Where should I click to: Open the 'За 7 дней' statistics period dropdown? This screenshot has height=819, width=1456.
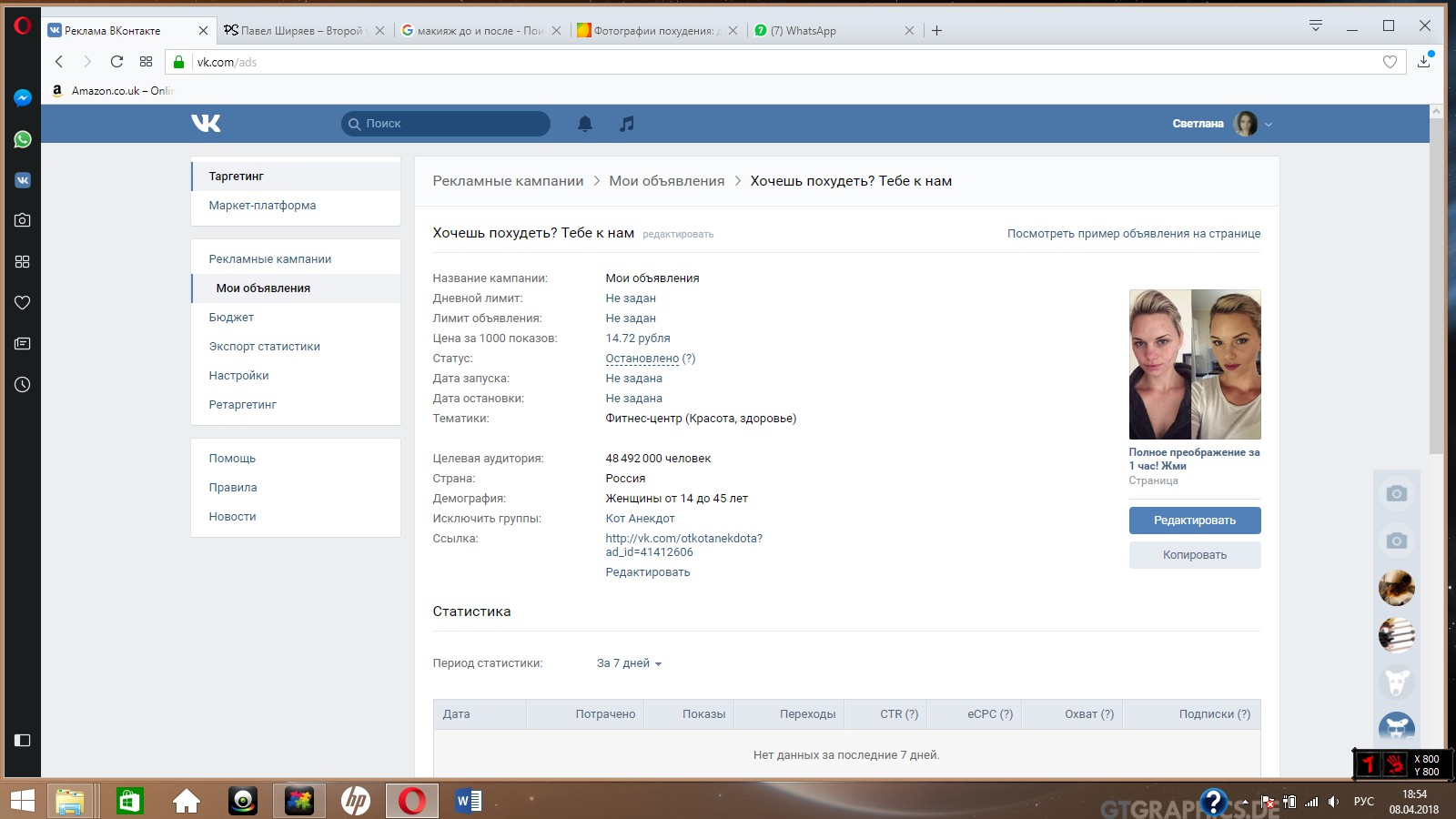coord(629,663)
